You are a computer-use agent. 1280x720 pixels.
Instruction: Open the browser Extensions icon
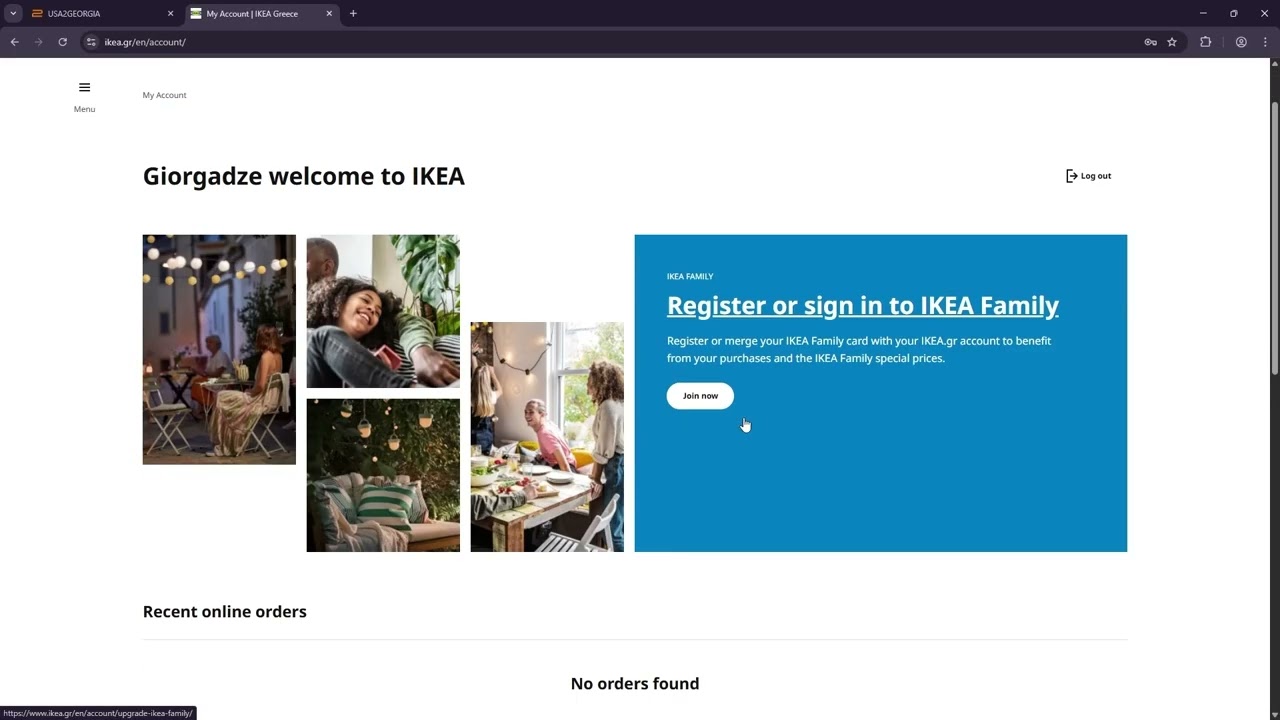(1205, 42)
